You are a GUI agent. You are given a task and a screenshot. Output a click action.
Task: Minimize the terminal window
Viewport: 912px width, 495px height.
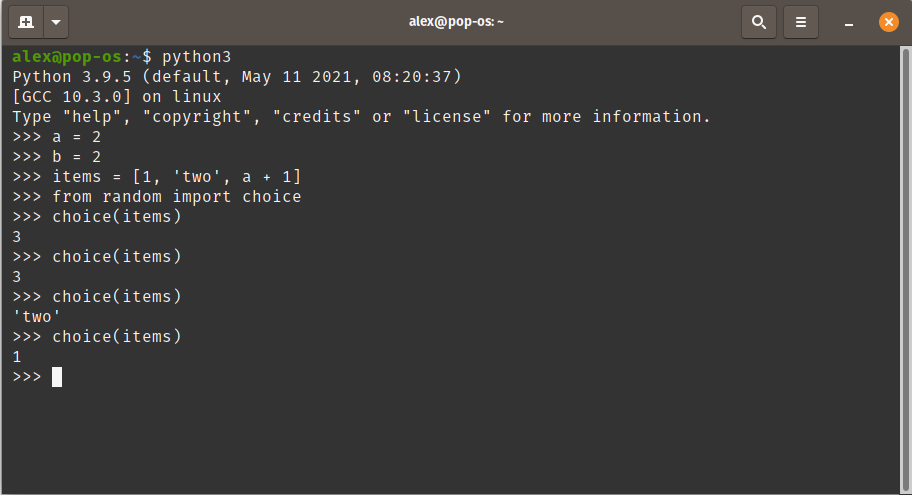pyautogui.click(x=849, y=23)
